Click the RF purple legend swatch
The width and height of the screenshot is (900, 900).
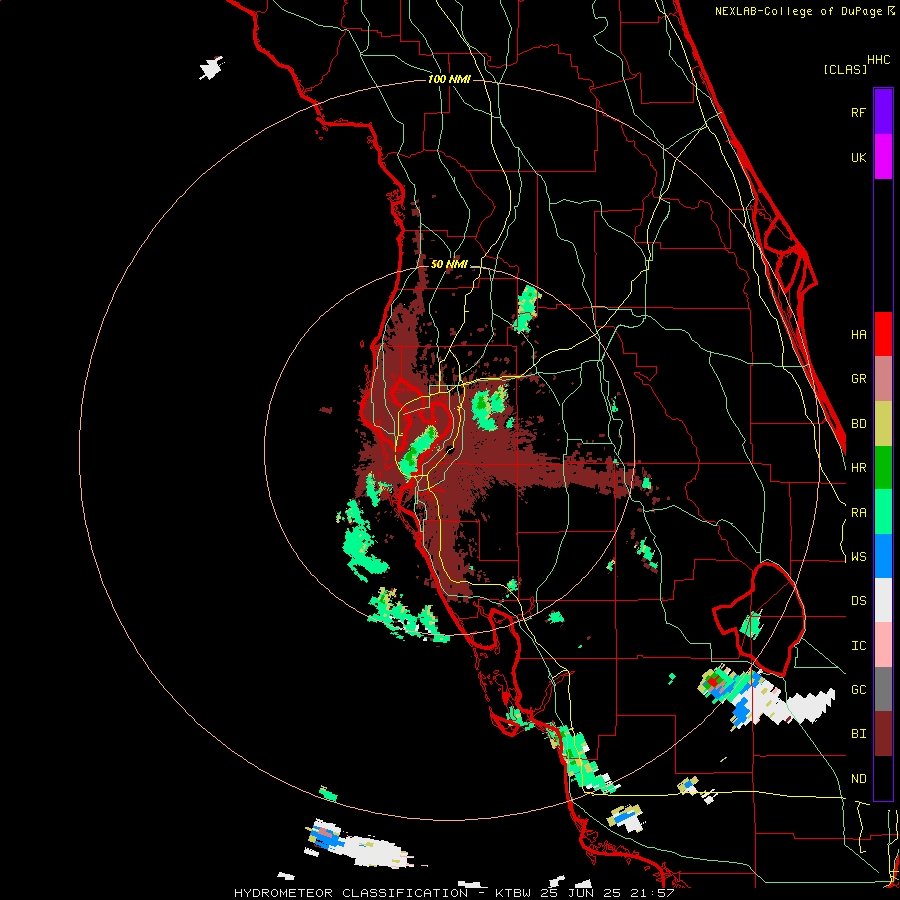click(x=883, y=112)
